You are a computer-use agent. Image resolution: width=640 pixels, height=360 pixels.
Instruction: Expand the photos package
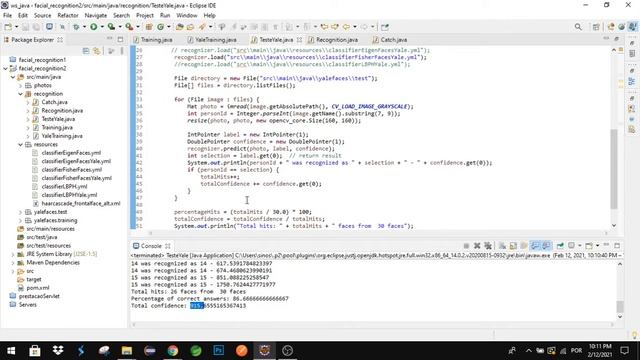(x=20, y=86)
